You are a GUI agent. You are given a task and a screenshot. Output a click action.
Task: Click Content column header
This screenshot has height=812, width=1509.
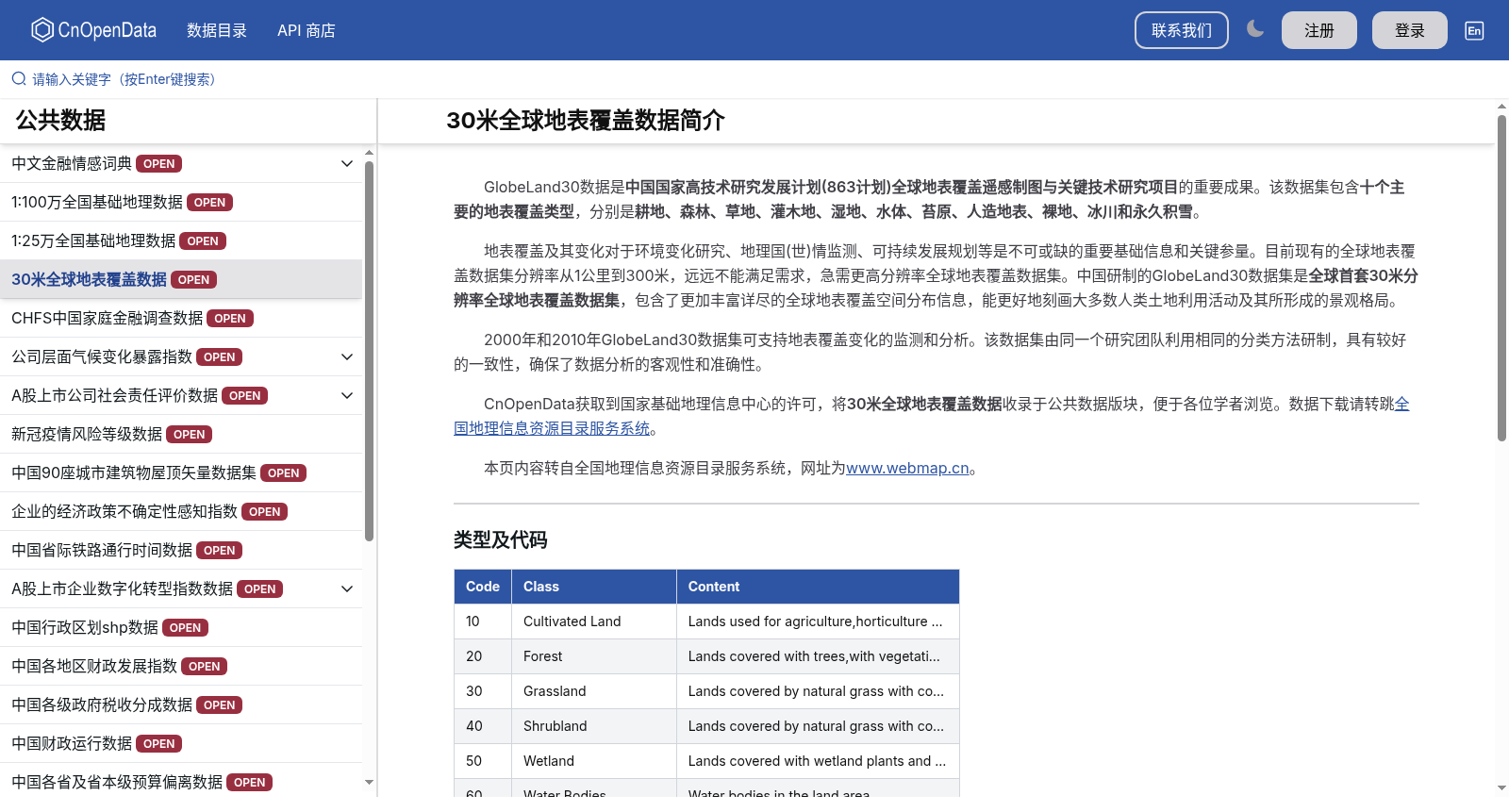click(818, 587)
